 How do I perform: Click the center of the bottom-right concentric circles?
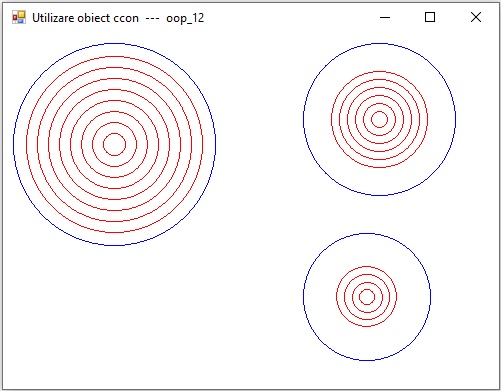coord(367,297)
